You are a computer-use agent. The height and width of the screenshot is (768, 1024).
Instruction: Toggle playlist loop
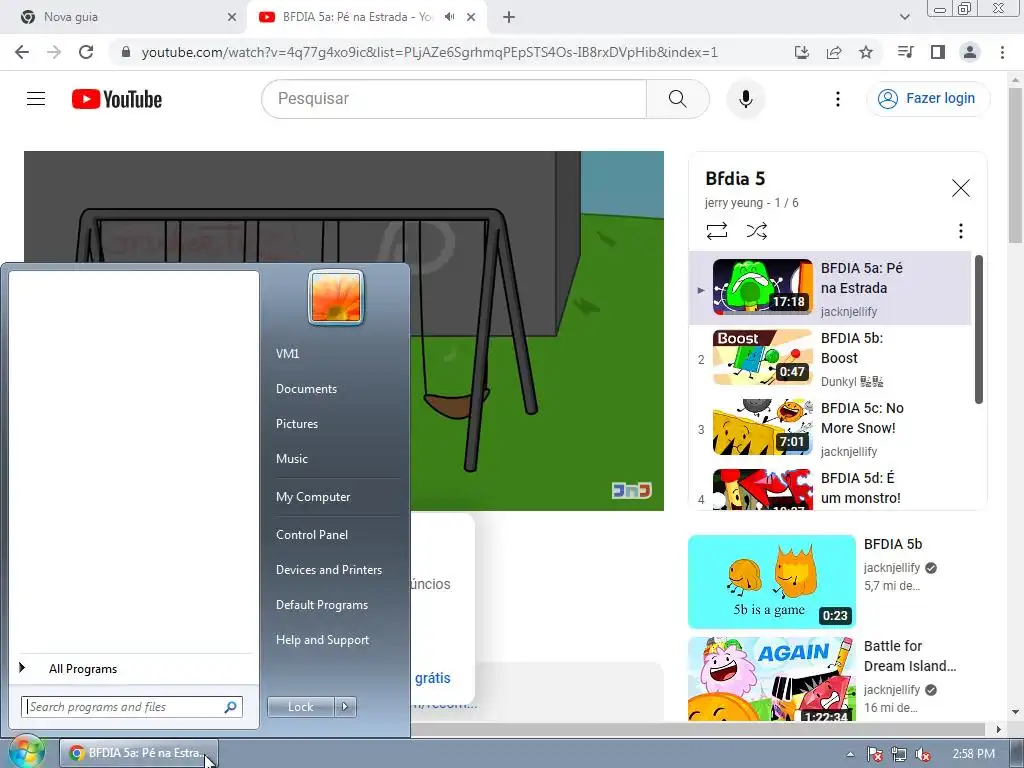coord(717,231)
